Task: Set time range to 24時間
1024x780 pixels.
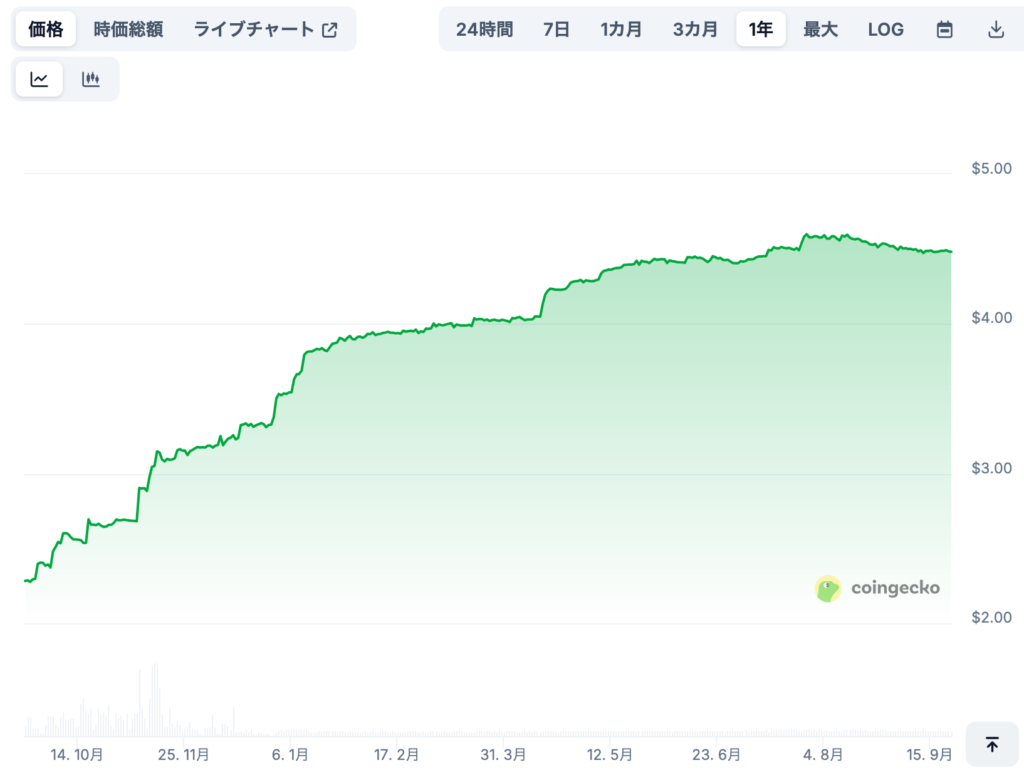Action: point(484,29)
